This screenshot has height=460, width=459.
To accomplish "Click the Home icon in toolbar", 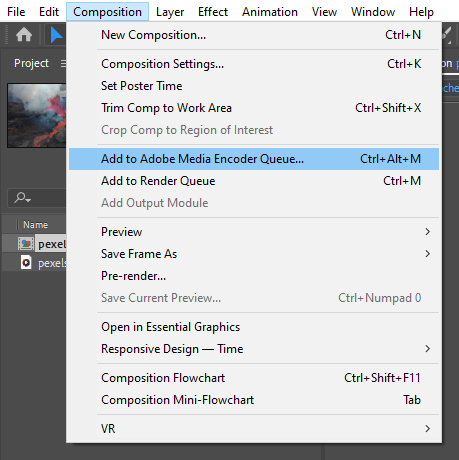I will (x=24, y=35).
